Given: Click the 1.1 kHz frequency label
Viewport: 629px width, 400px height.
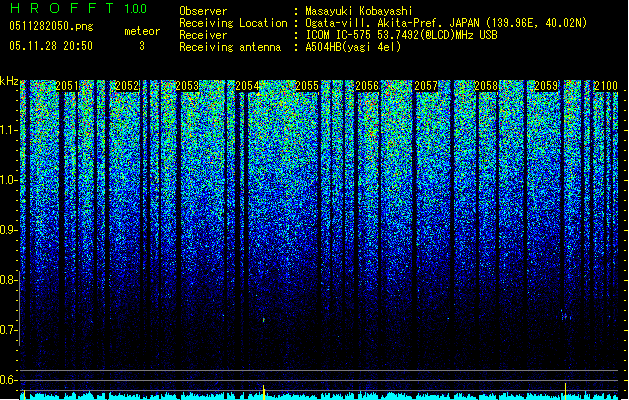Looking at the screenshot, I should (x=9, y=130).
